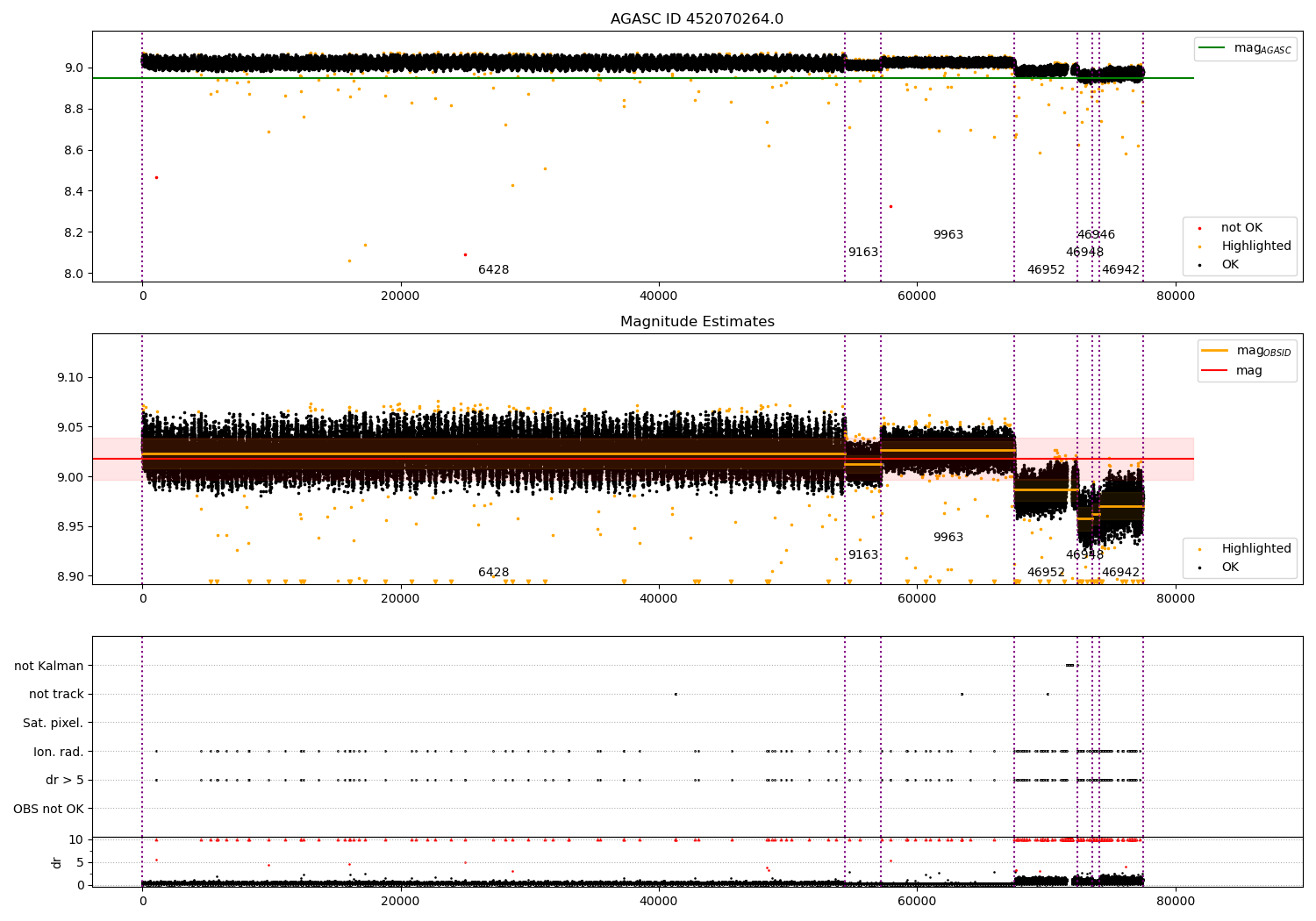Image resolution: width=1316 pixels, height=921 pixels.
Task: Click the 'not Kalman' row label
Action: pyautogui.click(x=49, y=667)
